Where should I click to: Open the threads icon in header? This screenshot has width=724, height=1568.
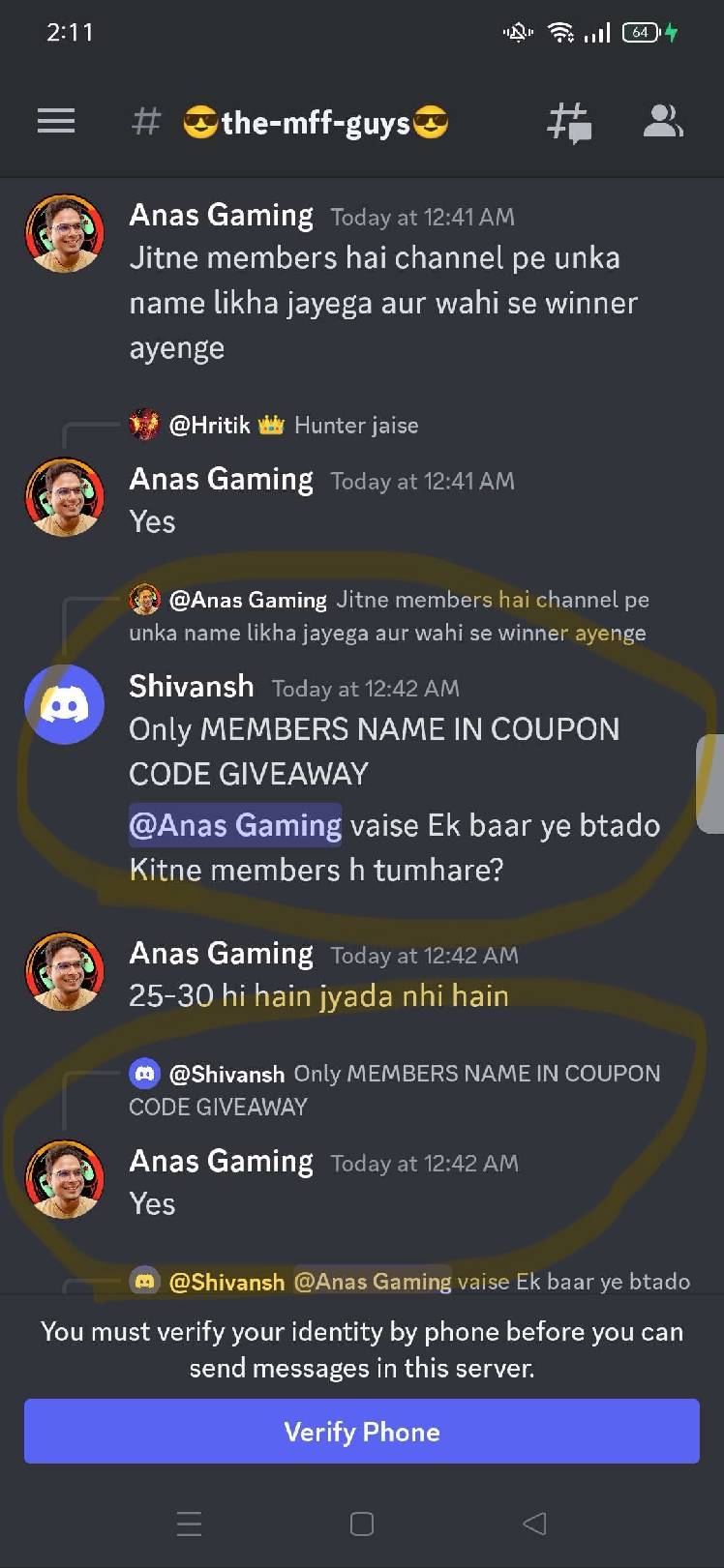tap(569, 123)
